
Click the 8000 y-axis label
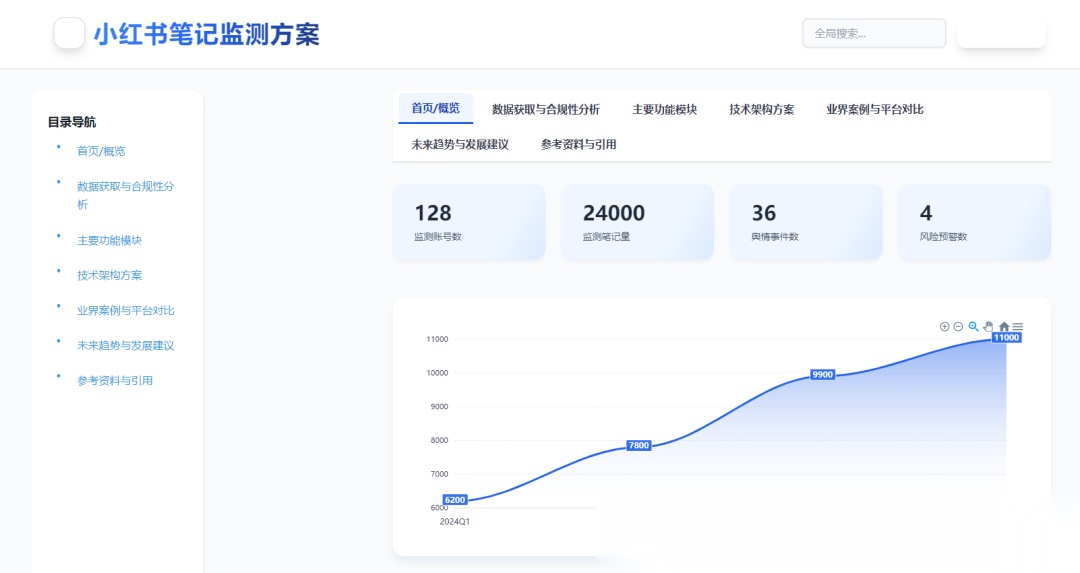click(439, 440)
